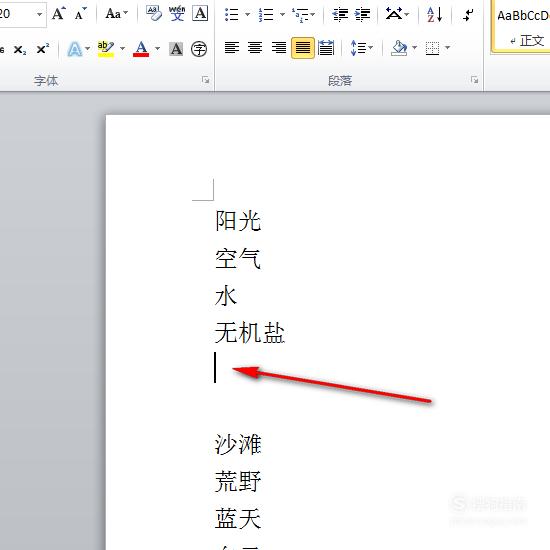
Task: Align text right
Action: pyautogui.click(x=279, y=47)
